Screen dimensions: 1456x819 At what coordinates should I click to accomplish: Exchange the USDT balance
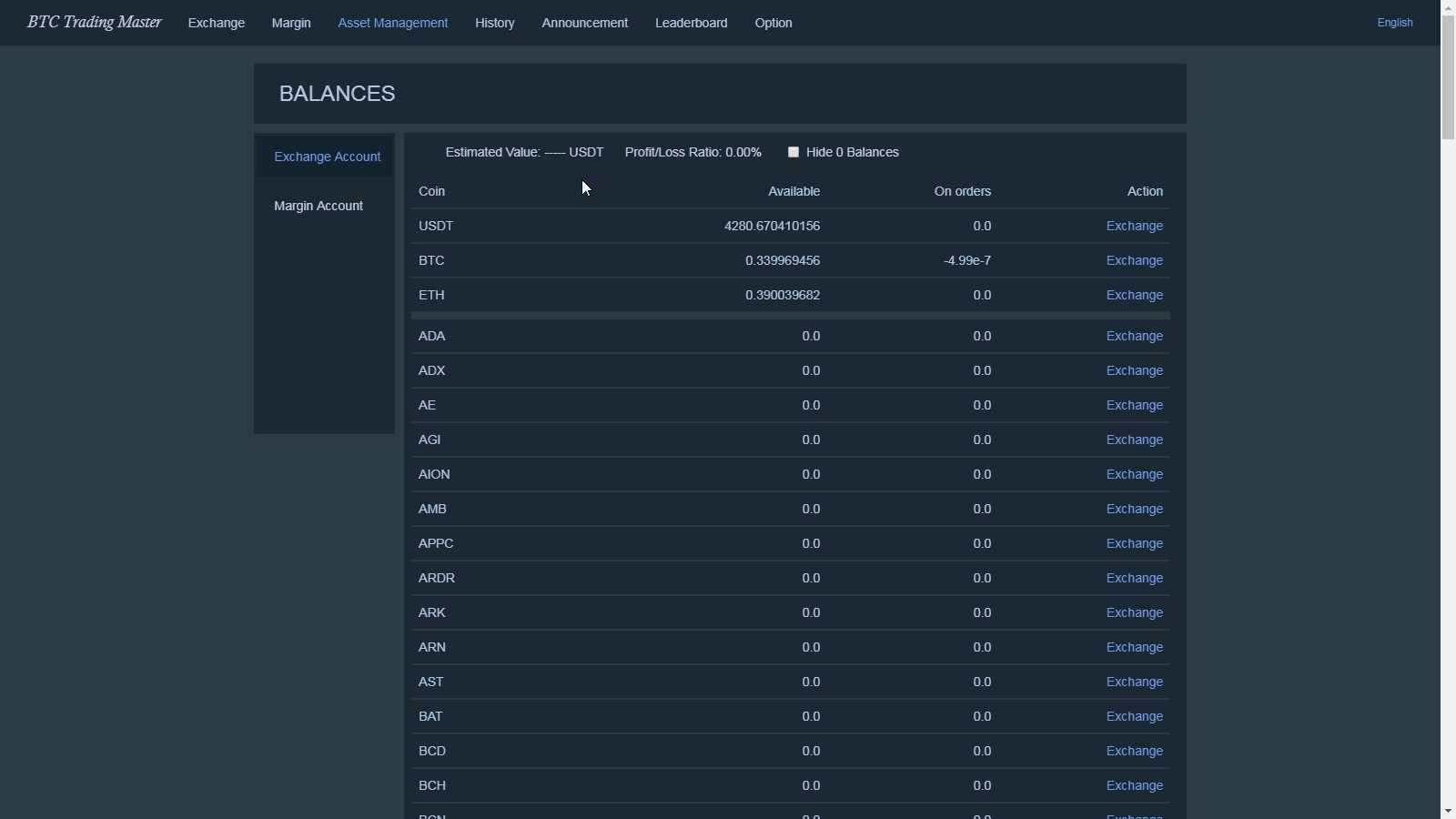pyautogui.click(x=1134, y=226)
